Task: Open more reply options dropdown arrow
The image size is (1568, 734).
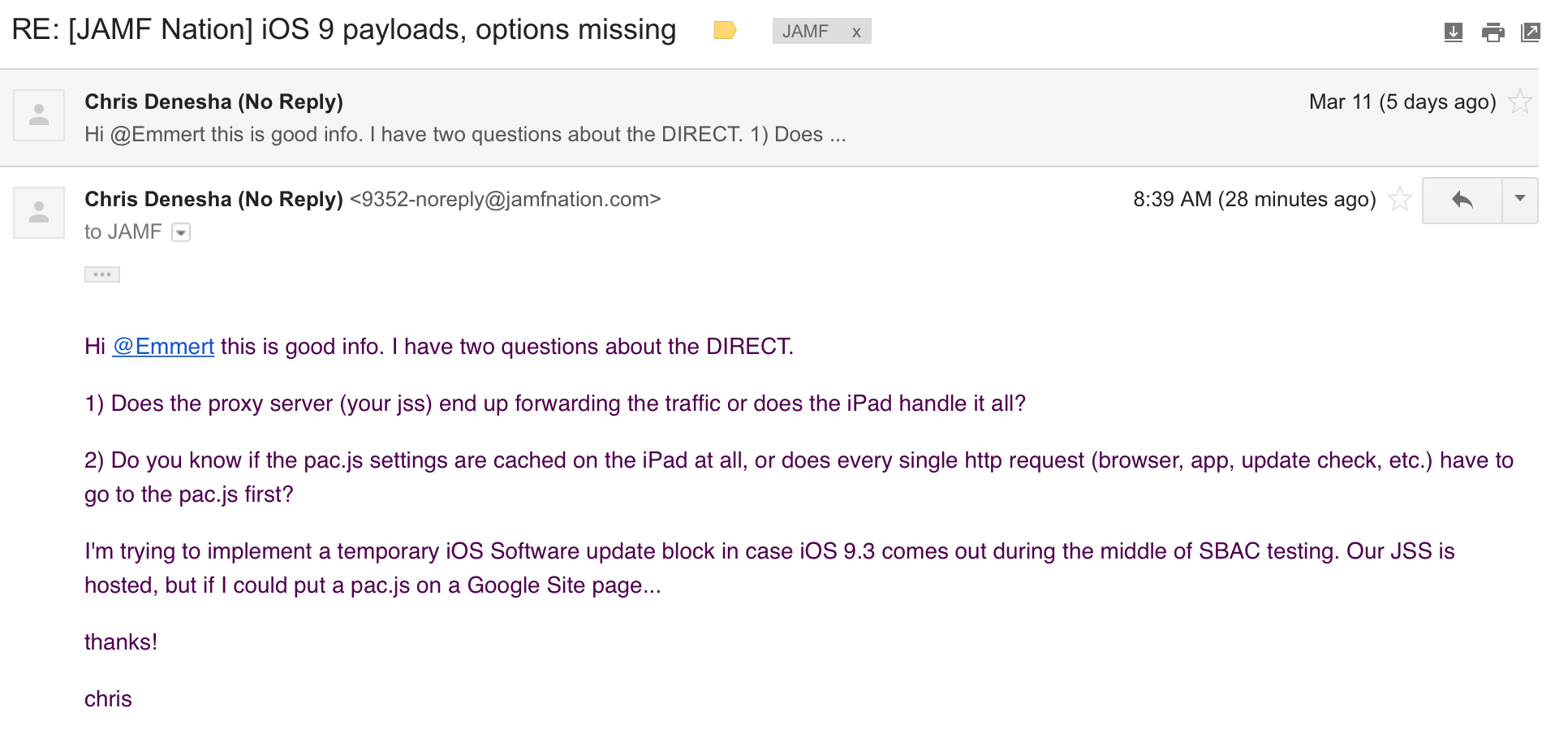Action: (1520, 200)
